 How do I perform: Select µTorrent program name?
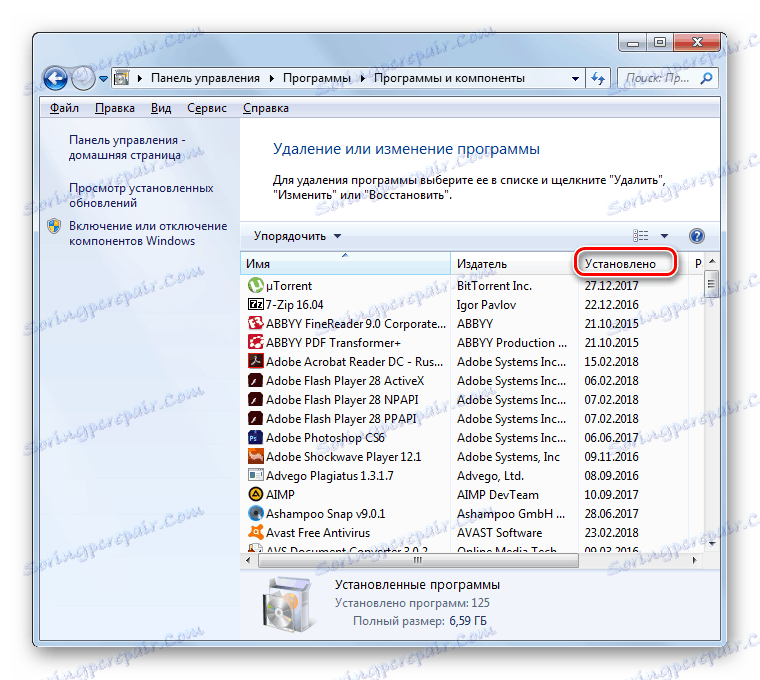click(x=289, y=286)
